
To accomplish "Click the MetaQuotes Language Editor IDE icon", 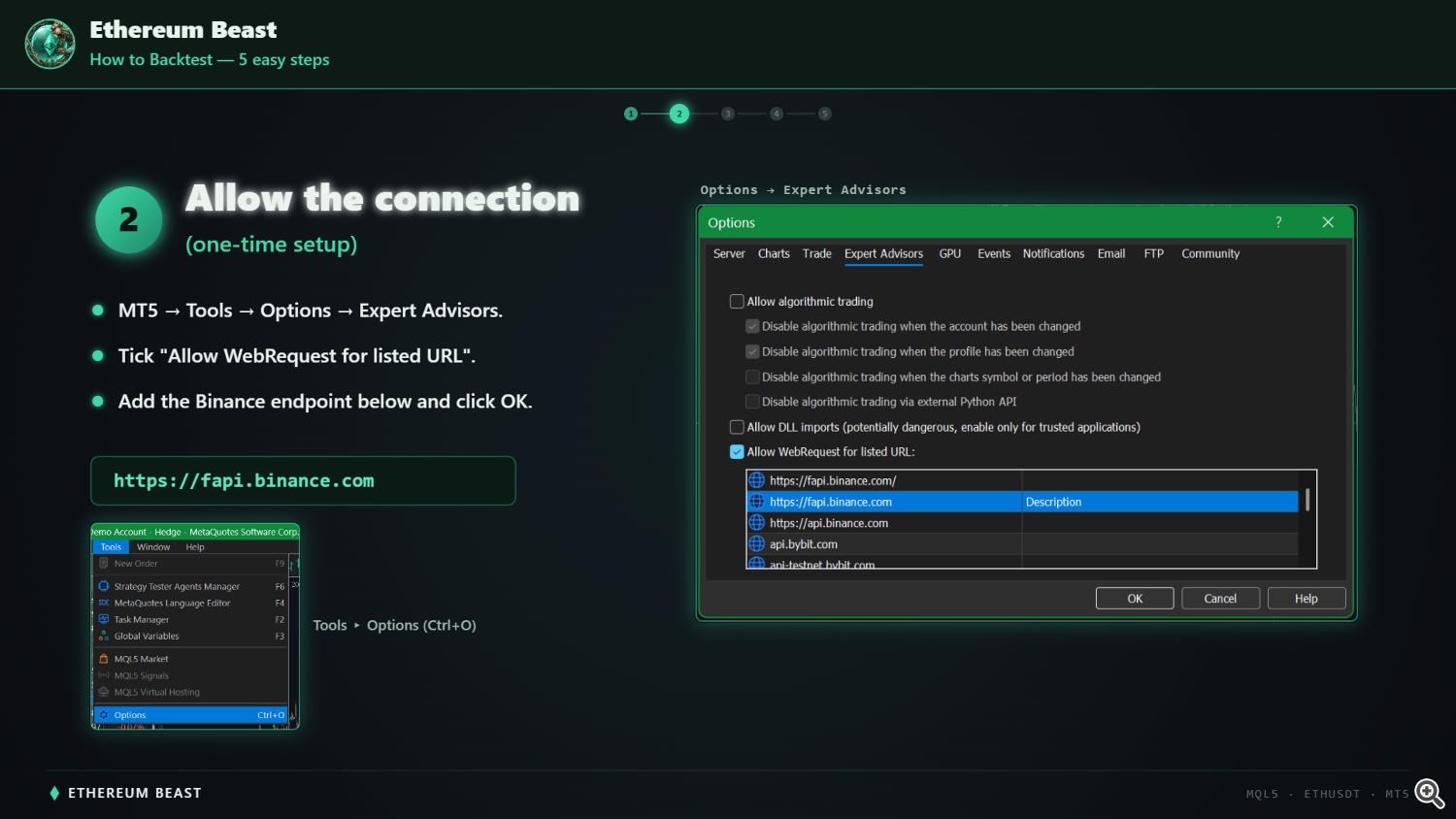I will tap(104, 603).
